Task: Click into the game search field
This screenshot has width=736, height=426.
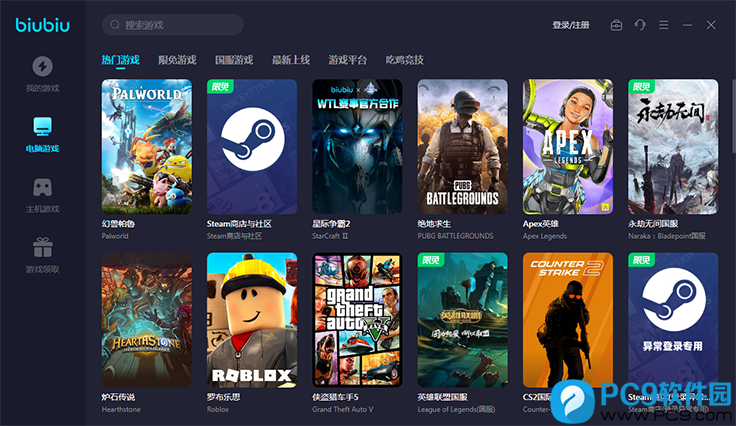Action: tap(173, 25)
